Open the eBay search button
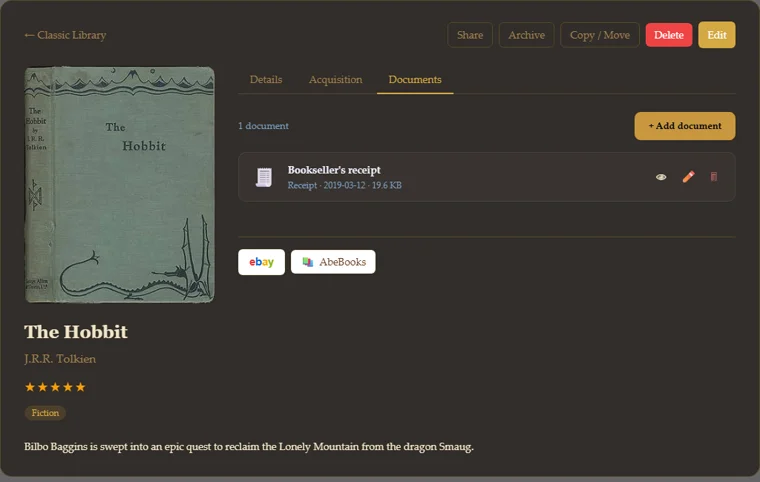The height and width of the screenshot is (482, 760). [261, 262]
